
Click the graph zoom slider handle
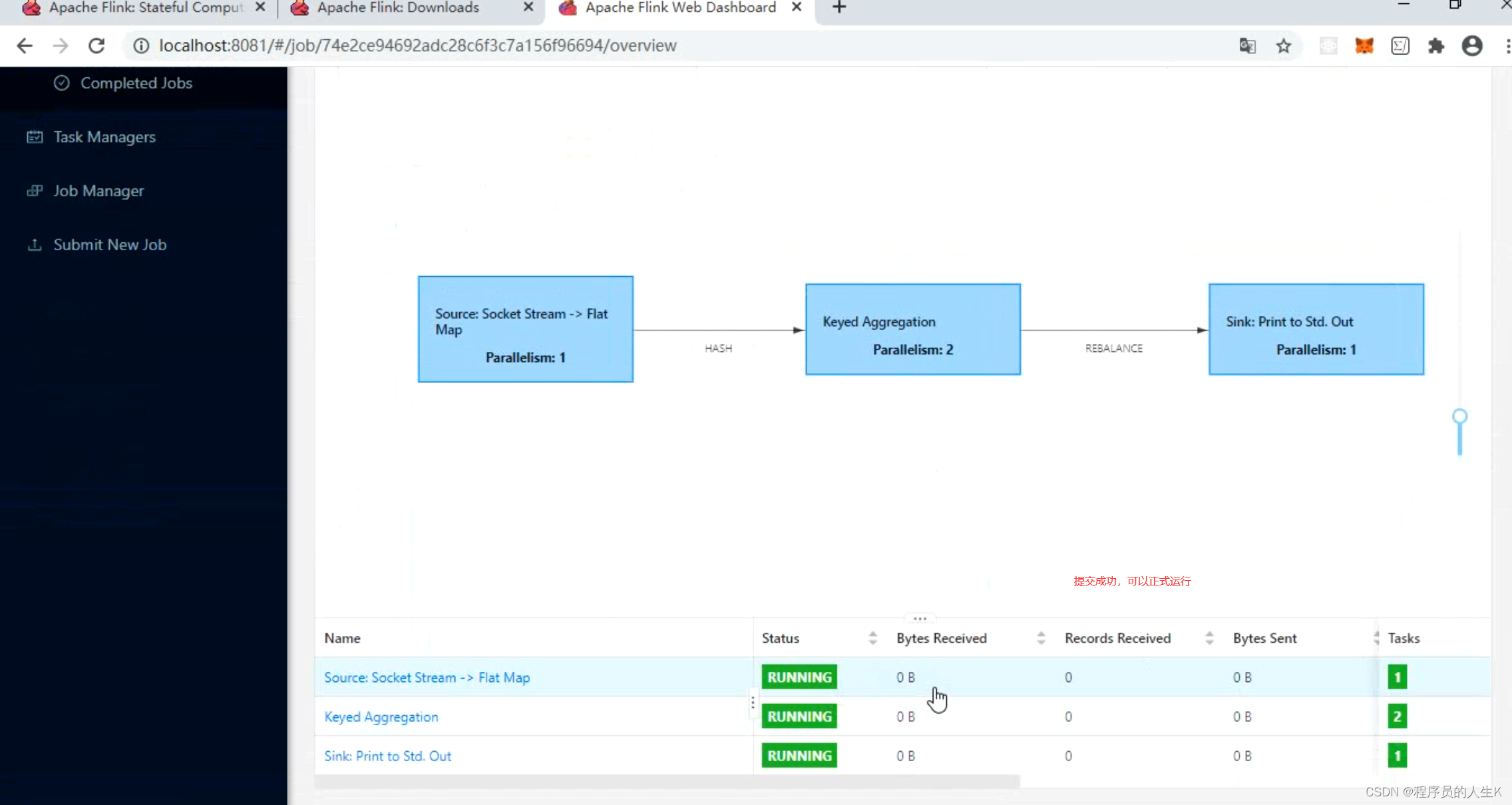coord(1459,417)
